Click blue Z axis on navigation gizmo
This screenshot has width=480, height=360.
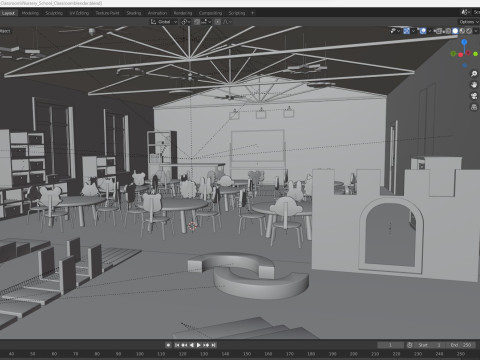(x=464, y=42)
